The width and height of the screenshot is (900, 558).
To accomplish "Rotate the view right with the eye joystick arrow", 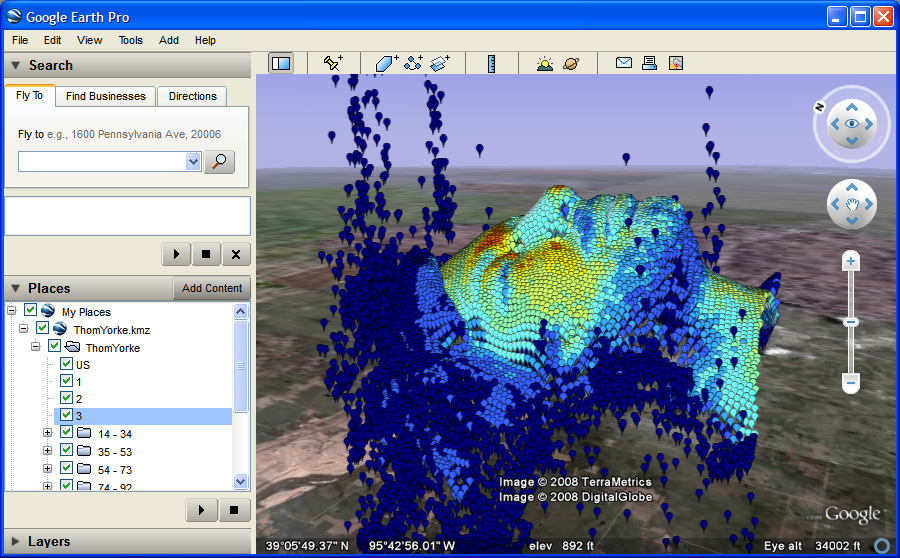I will 869,123.
